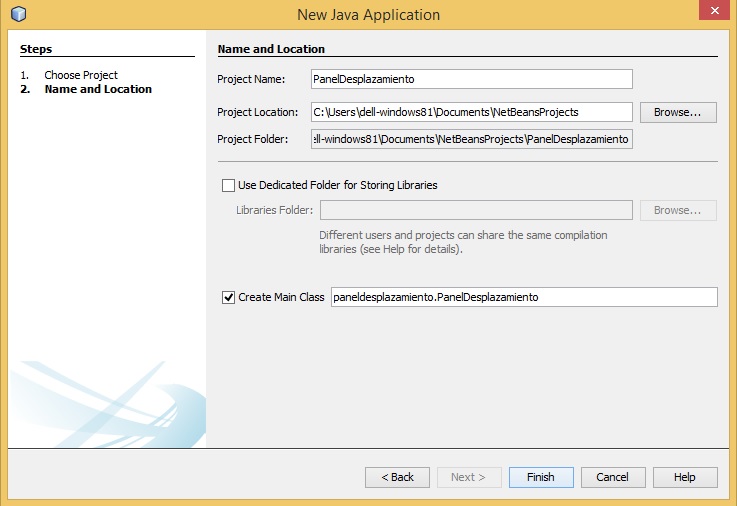Click the Browse button for Libraries Folder
The width and height of the screenshot is (737, 506).
[677, 210]
